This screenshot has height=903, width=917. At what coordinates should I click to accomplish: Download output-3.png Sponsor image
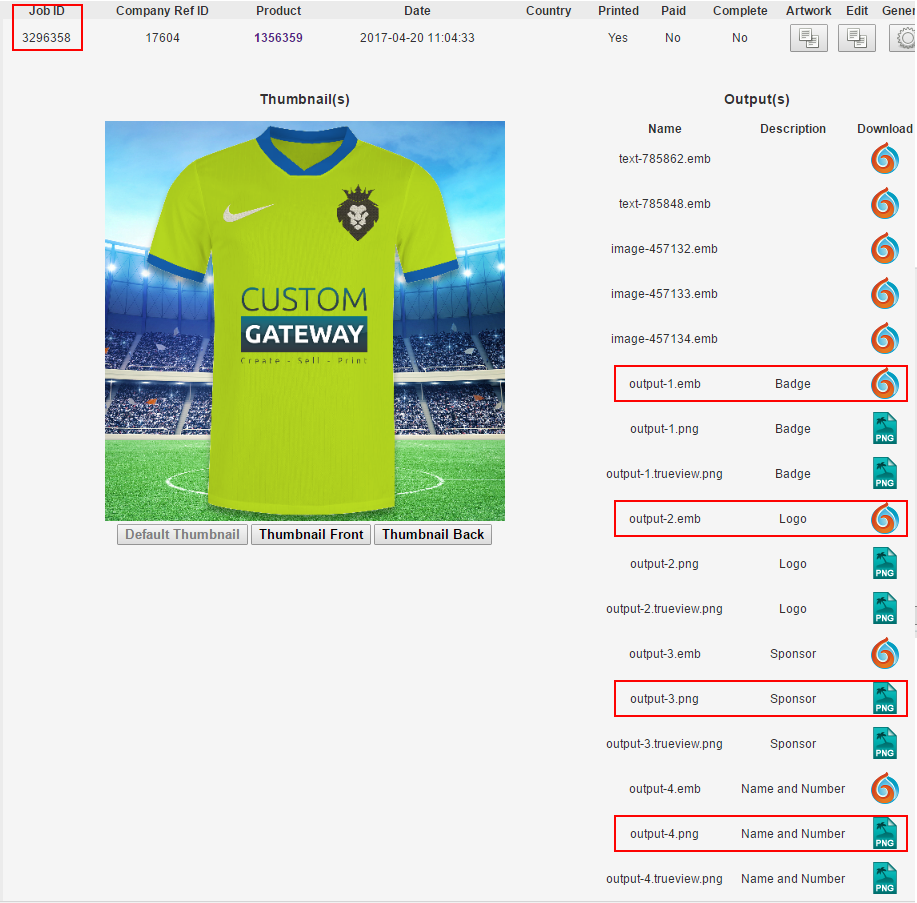[x=884, y=699]
